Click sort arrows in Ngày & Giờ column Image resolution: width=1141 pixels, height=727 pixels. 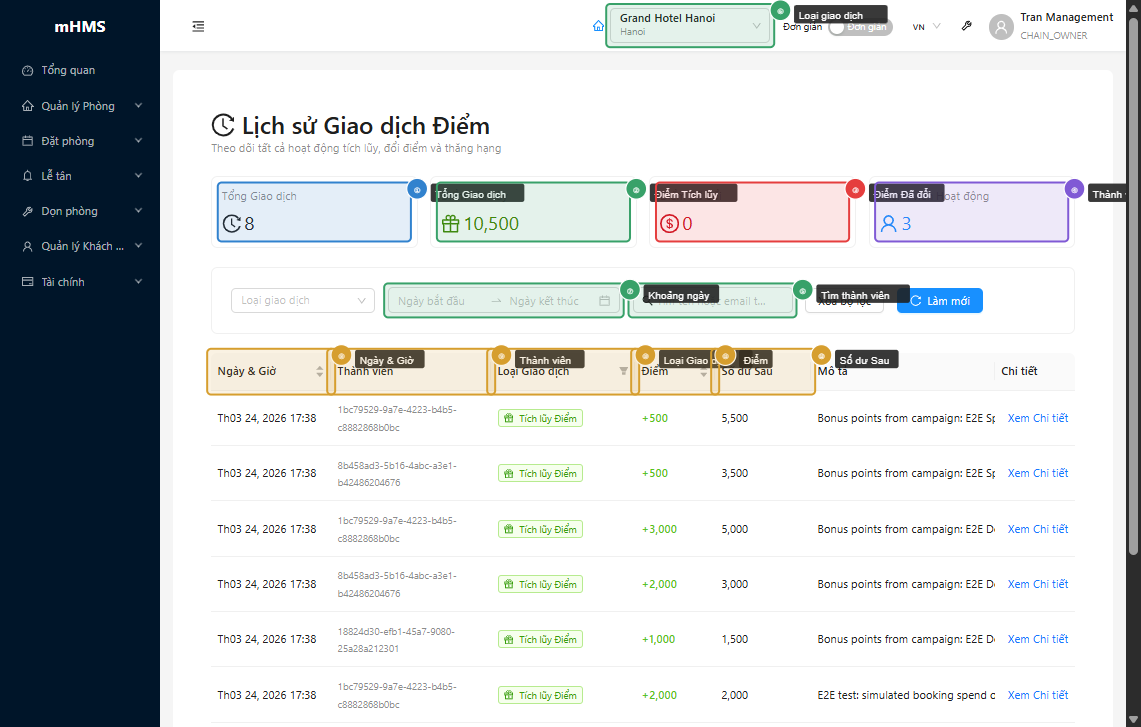coord(320,371)
